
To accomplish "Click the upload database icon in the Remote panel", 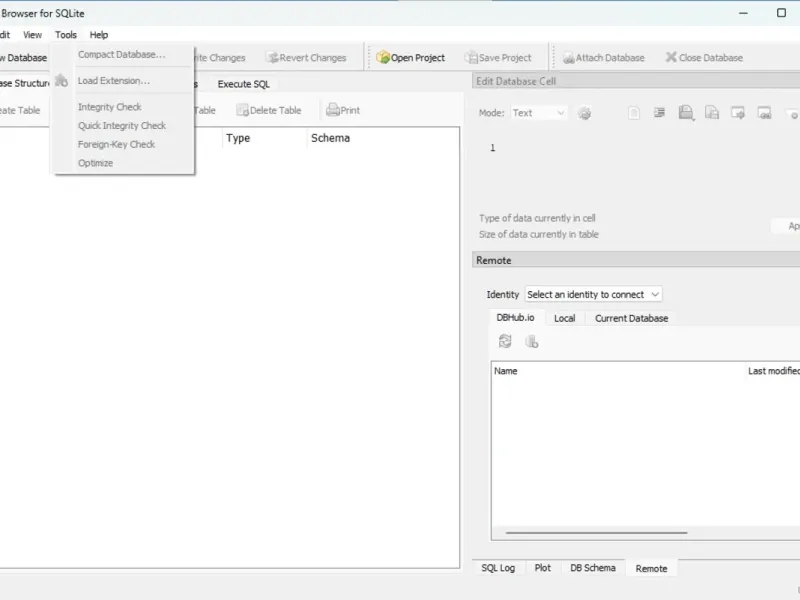I will [532, 341].
